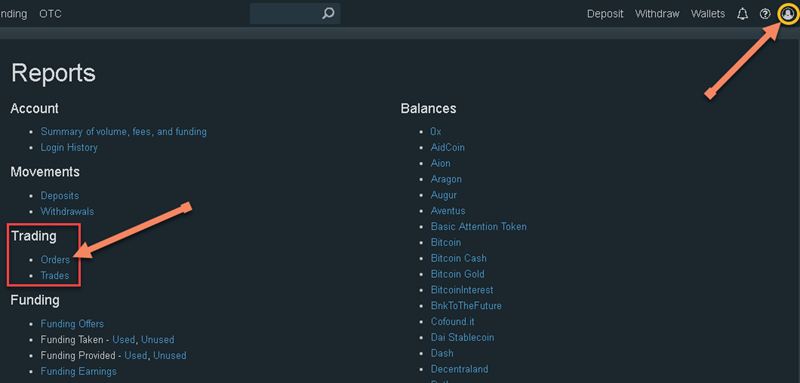
Task: Open the Orders trading report
Action: (55, 260)
